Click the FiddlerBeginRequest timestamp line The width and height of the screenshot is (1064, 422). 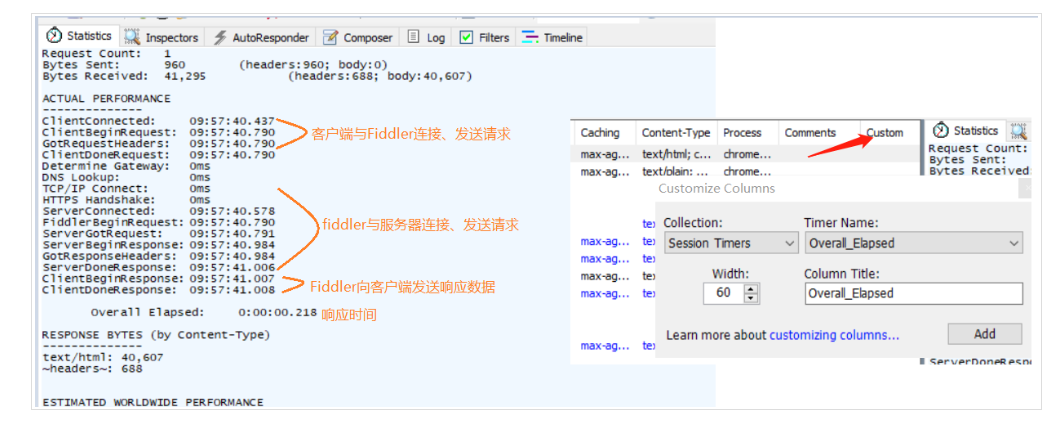coord(158,222)
